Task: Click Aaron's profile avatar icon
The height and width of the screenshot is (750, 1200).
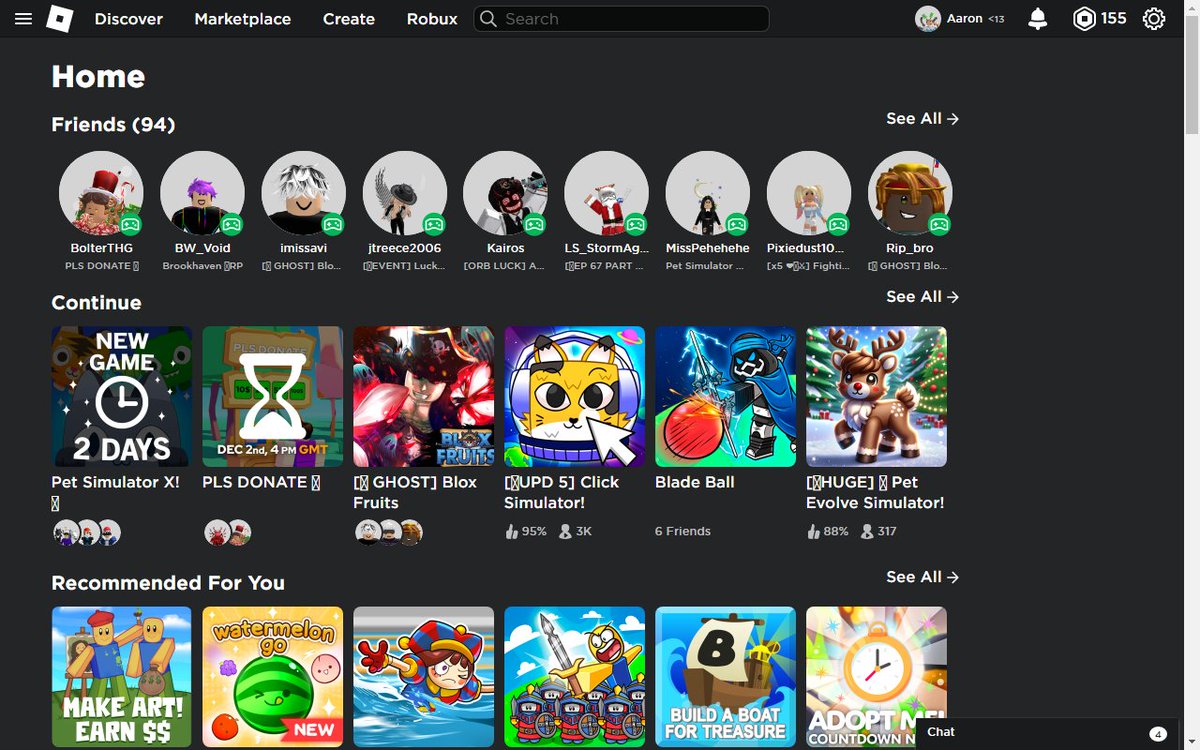Action: pyautogui.click(x=928, y=19)
